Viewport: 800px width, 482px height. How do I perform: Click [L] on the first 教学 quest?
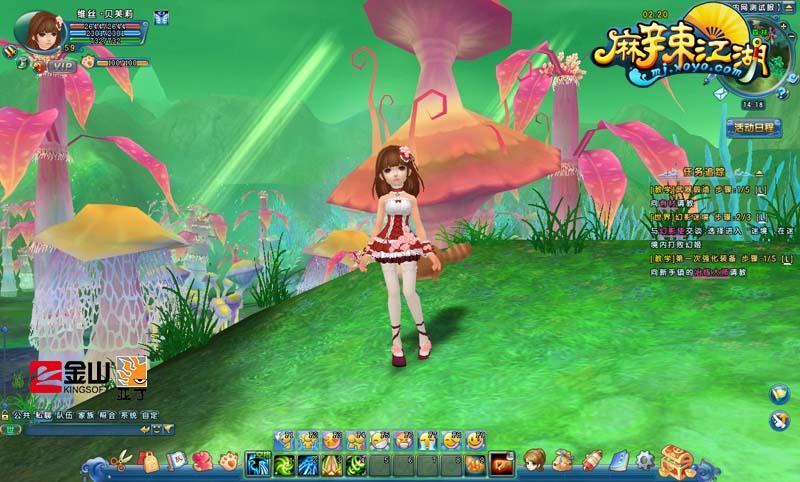(x=761, y=190)
